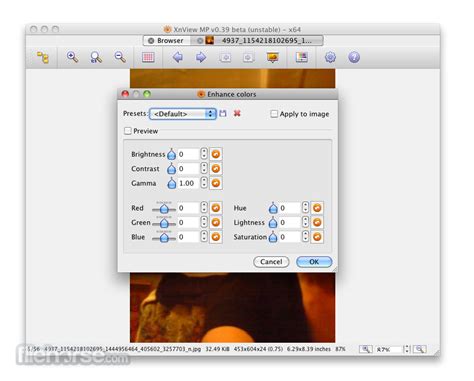Click the Hue slider handle
The image size is (474, 381).
coord(273,208)
